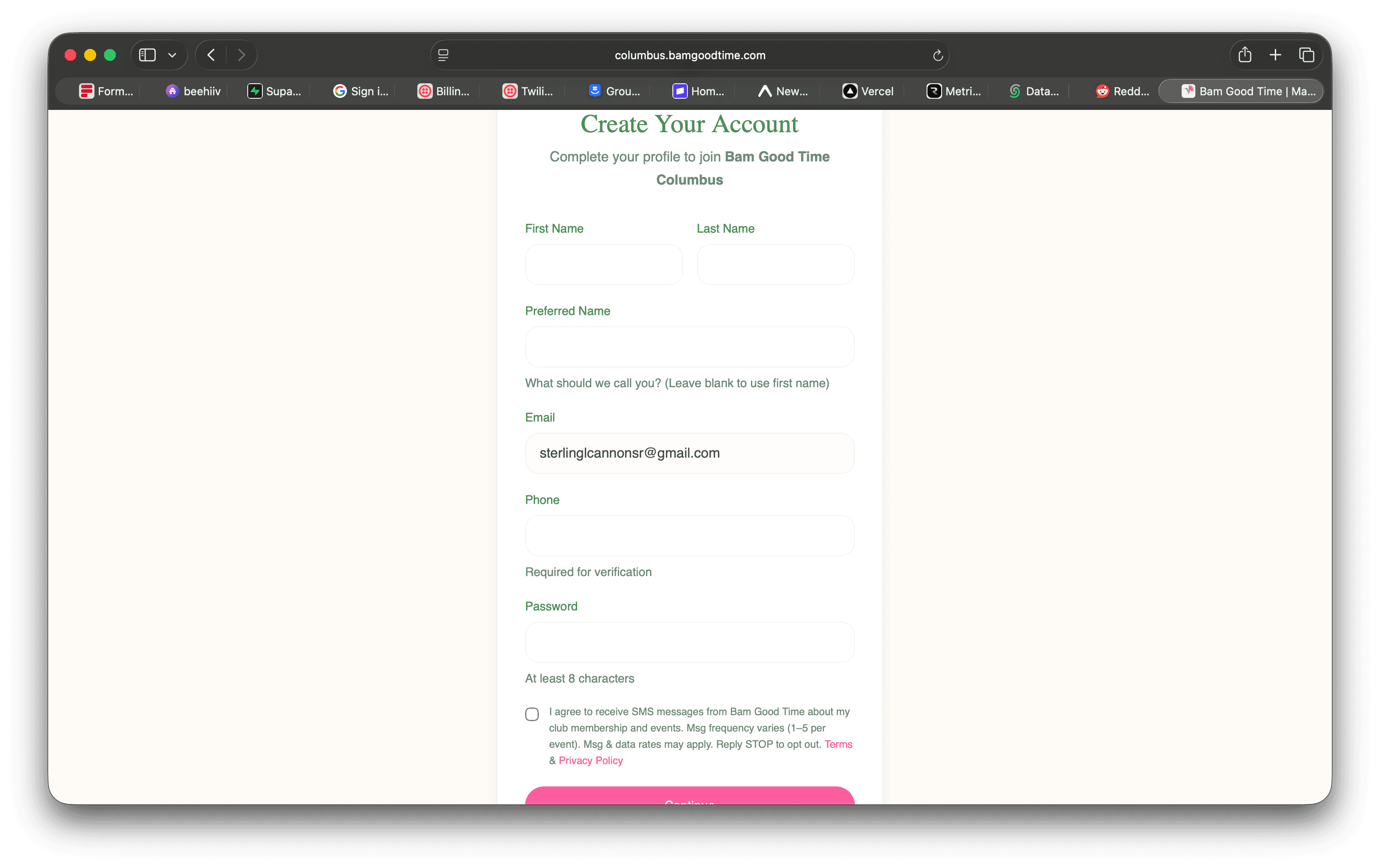
Task: Switch to the Twili... tab
Action: click(x=528, y=91)
